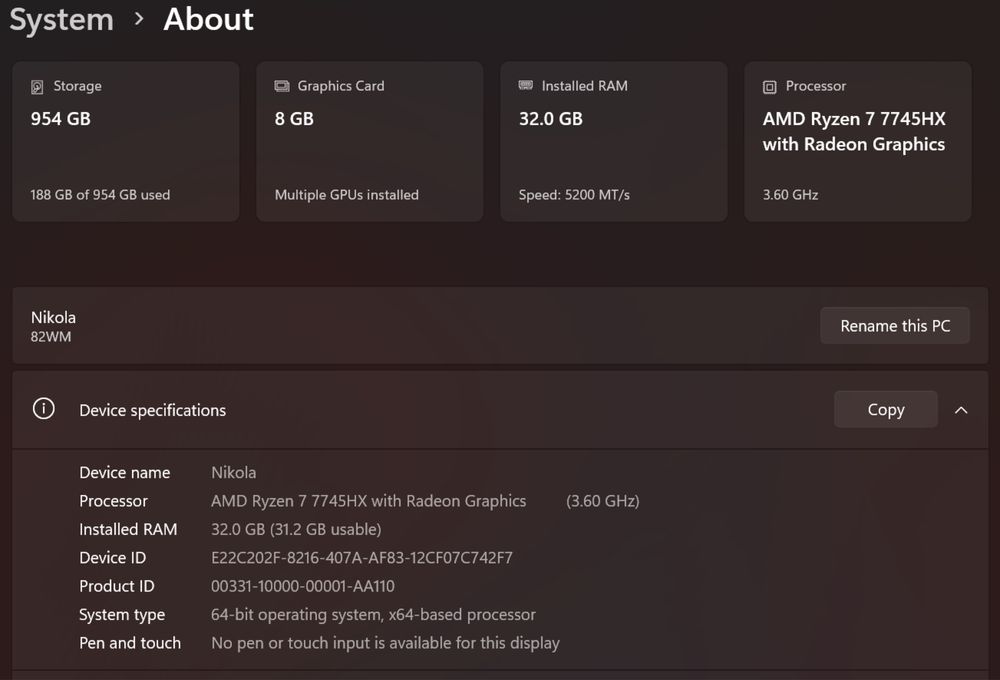Select the AMD Ryzen 7 7745HX processor card heading
1000x680 pixels.
pos(854,131)
